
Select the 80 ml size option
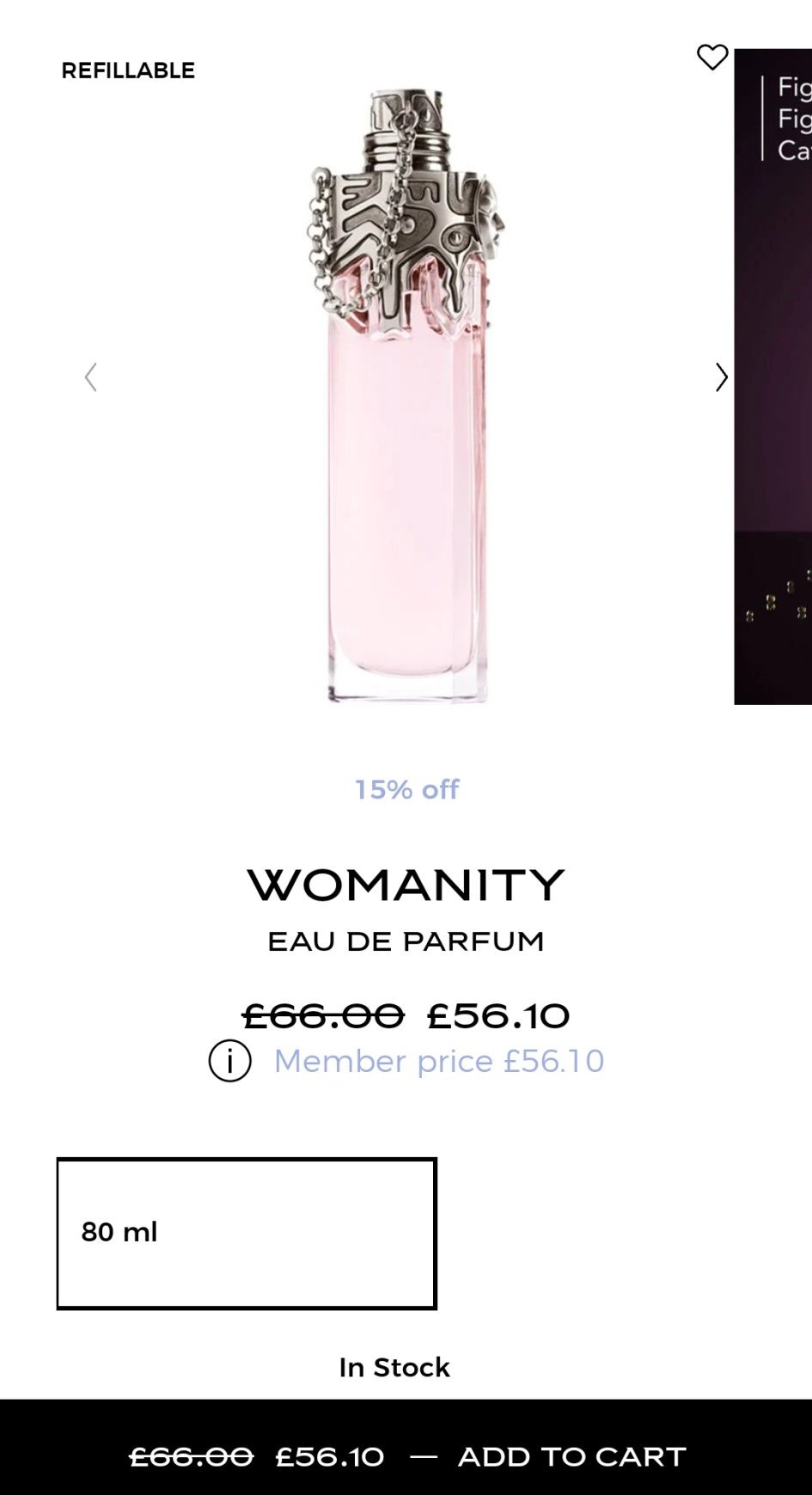tap(247, 1233)
